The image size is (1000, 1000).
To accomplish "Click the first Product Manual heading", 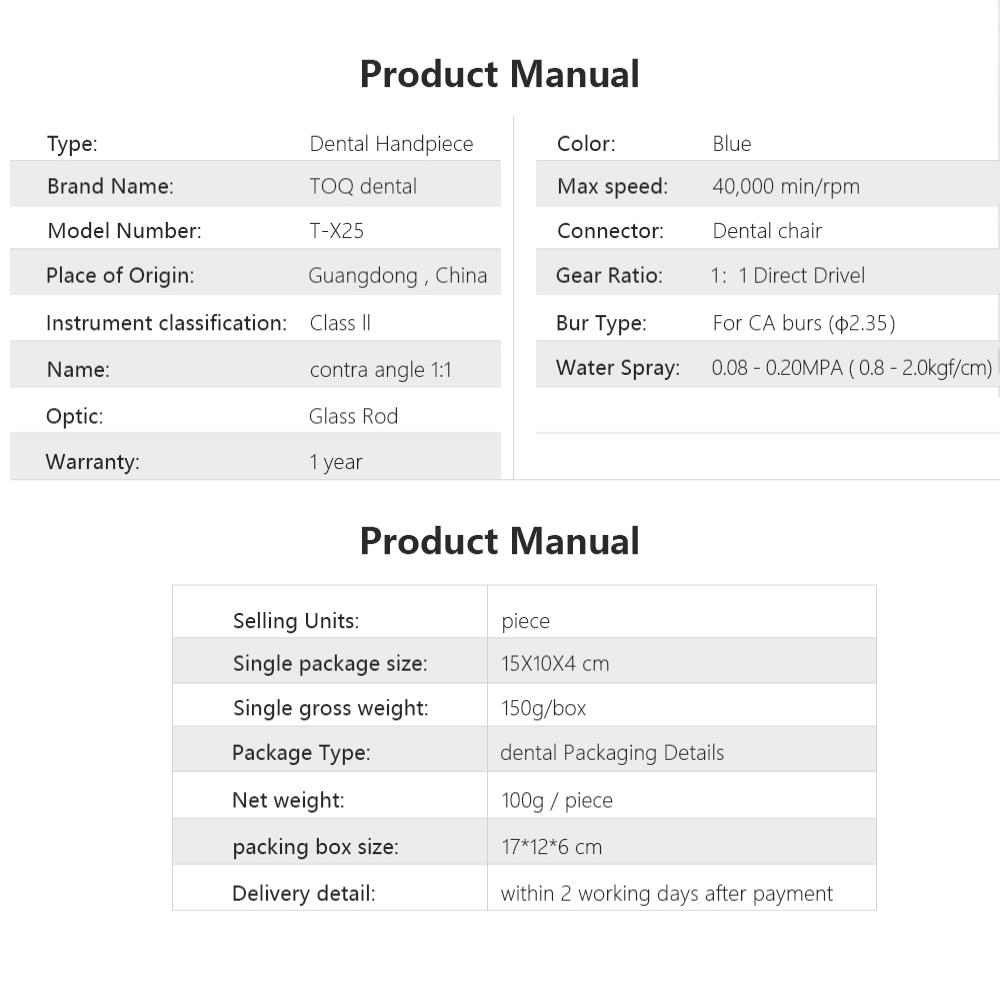I will pyautogui.click(x=499, y=74).
